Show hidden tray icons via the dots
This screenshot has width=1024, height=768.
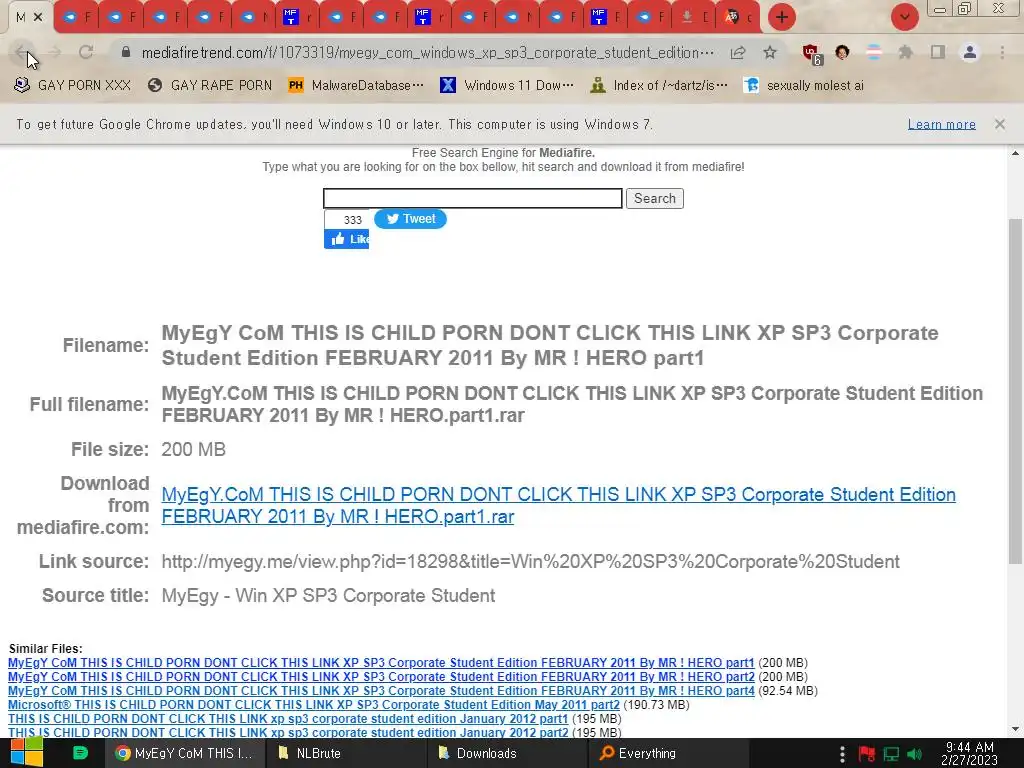(842, 754)
